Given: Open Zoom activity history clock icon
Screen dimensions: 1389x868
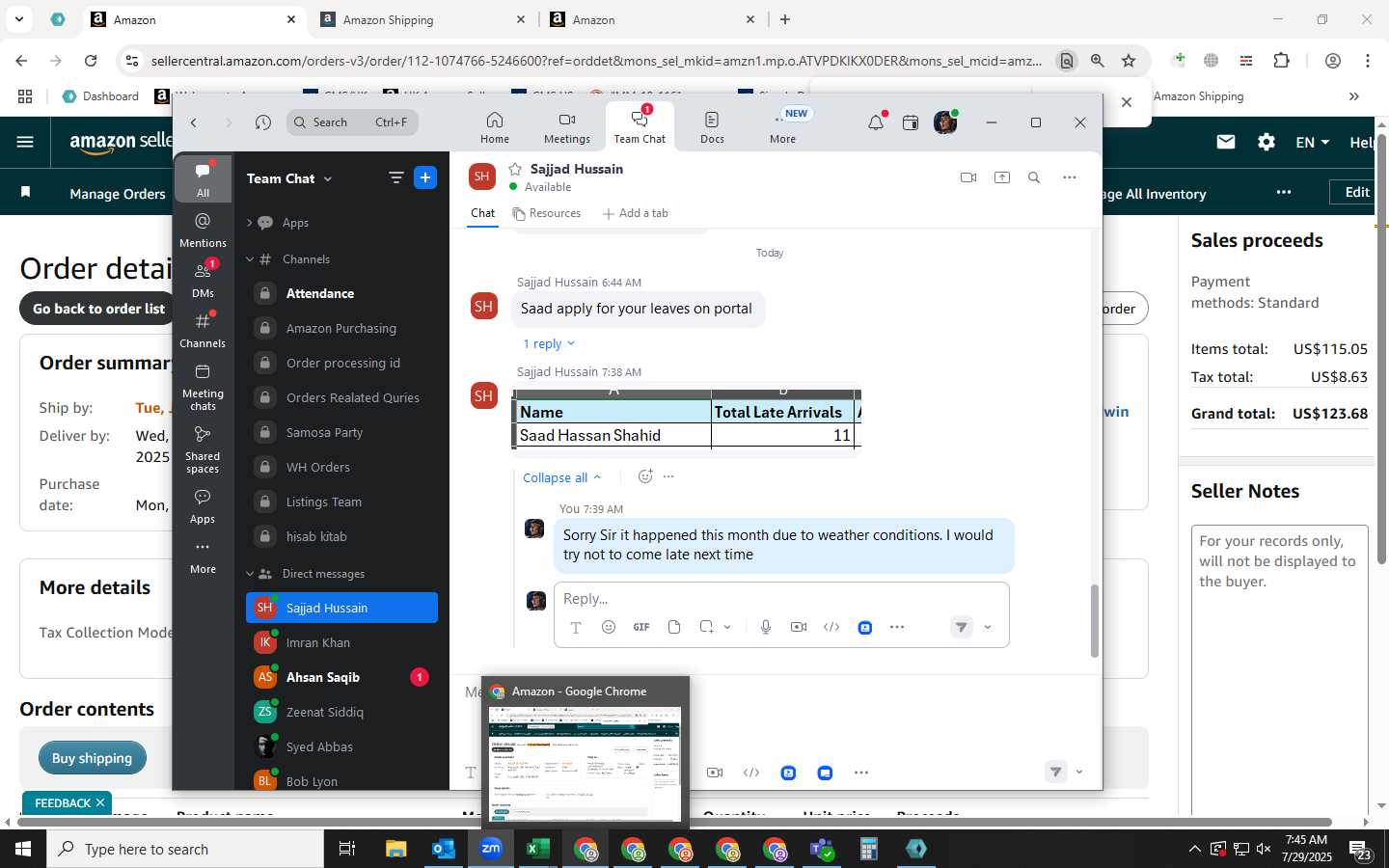Looking at the screenshot, I should coord(263,122).
